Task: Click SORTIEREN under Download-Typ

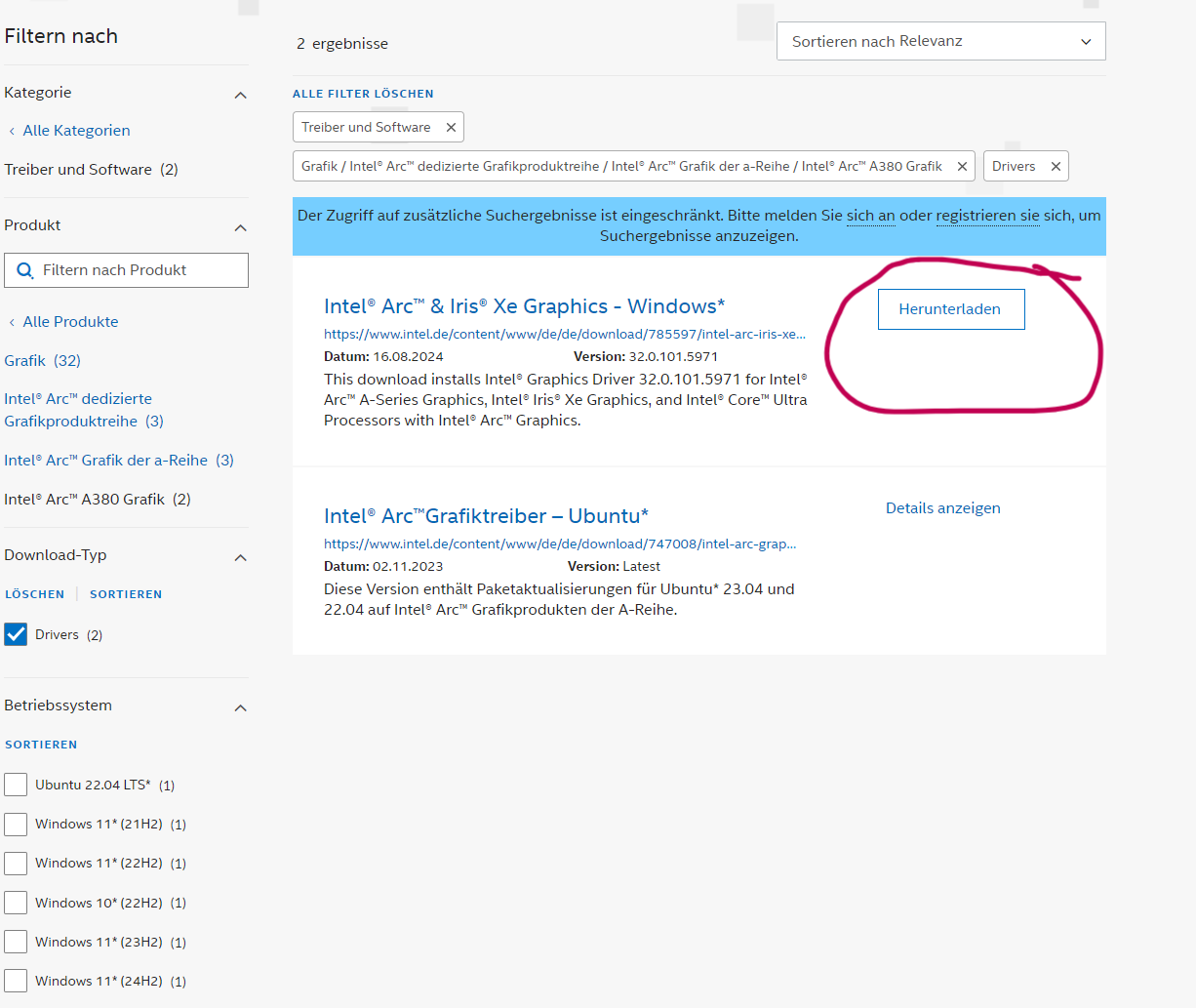Action: [x=126, y=594]
